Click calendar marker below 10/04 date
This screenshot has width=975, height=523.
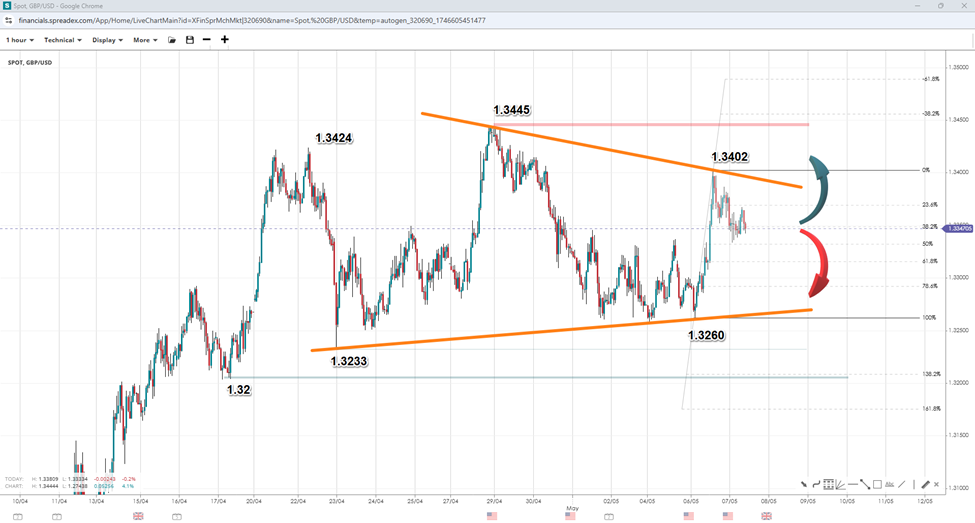point(18,516)
